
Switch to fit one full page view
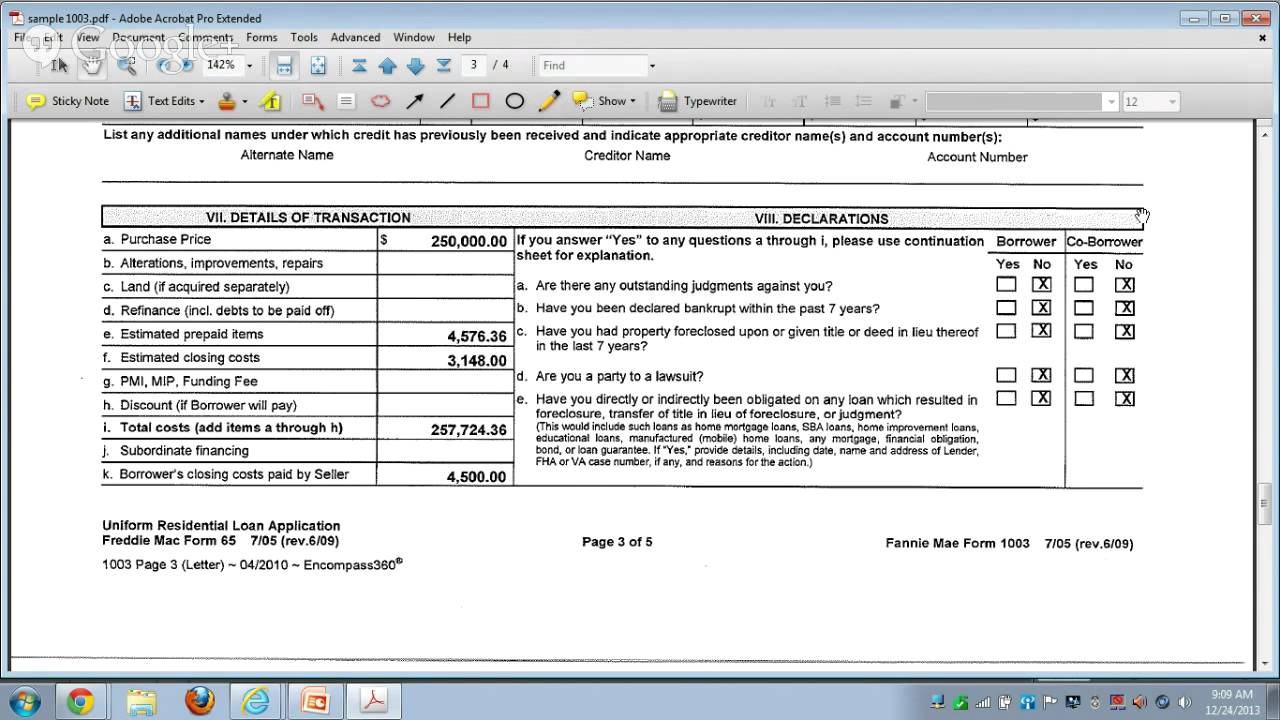coord(318,65)
